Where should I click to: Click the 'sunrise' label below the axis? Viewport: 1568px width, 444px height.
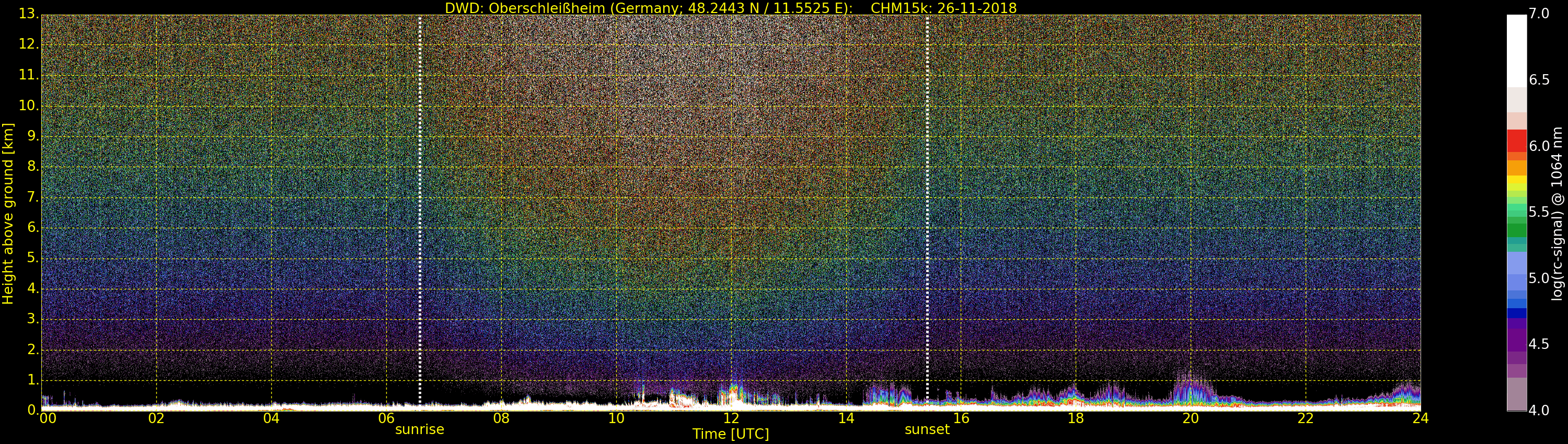click(x=419, y=429)
